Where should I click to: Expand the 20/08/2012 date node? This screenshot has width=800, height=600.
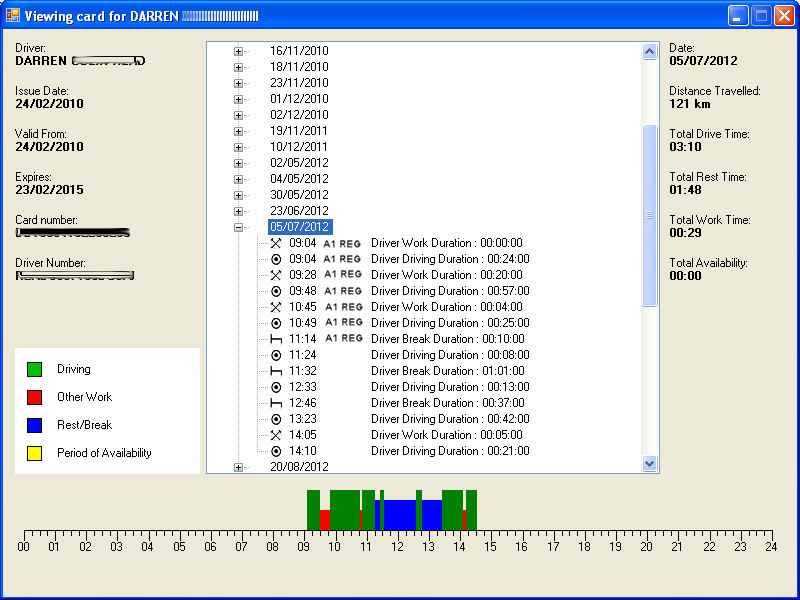click(x=238, y=467)
